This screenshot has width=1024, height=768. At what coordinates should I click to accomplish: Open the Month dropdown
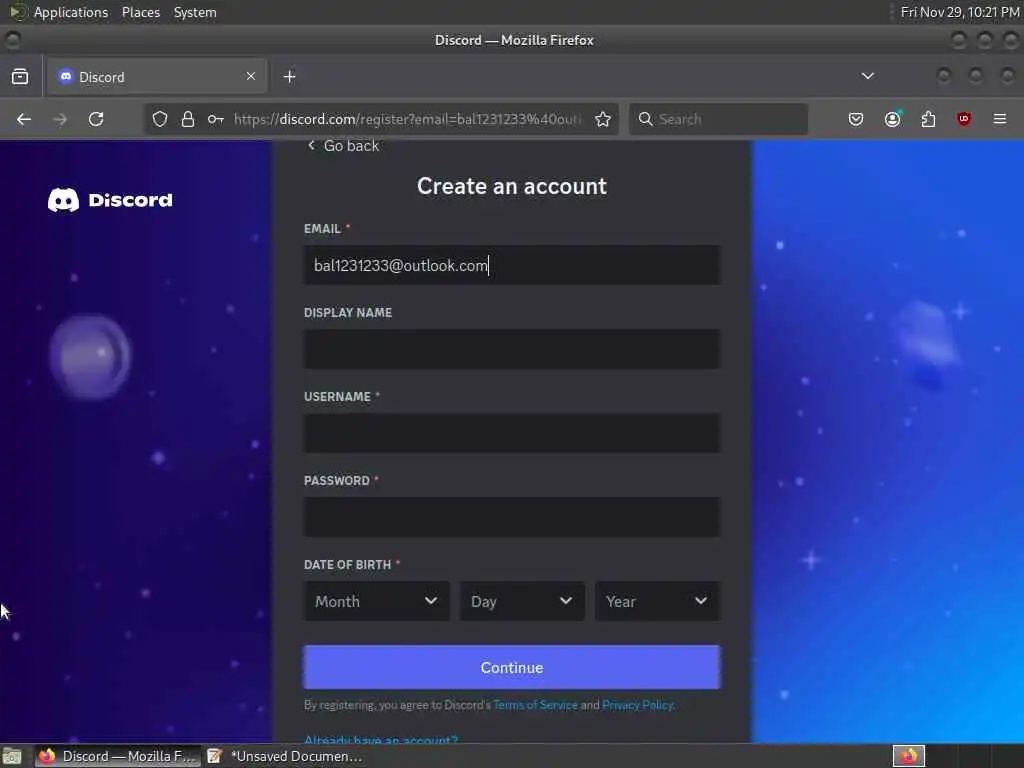click(377, 601)
